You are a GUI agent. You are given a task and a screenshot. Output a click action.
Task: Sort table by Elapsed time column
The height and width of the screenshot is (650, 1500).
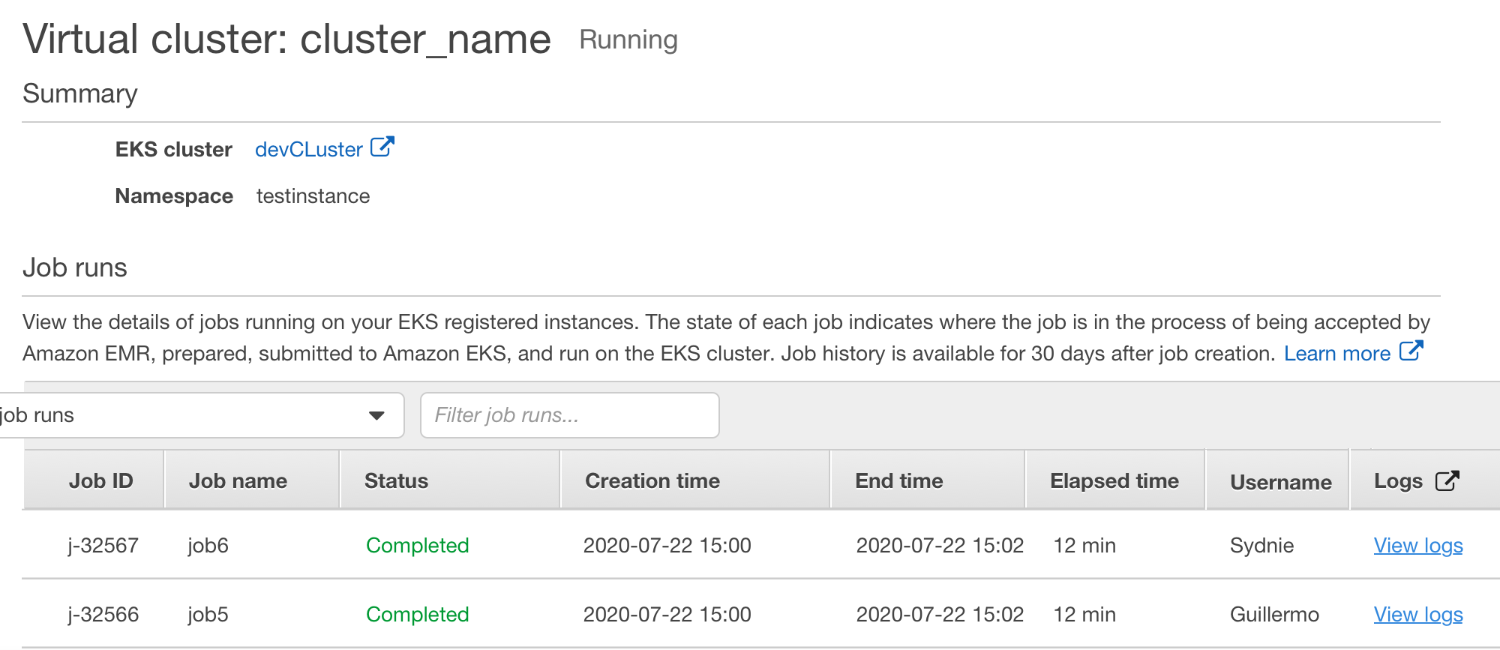tap(1114, 481)
